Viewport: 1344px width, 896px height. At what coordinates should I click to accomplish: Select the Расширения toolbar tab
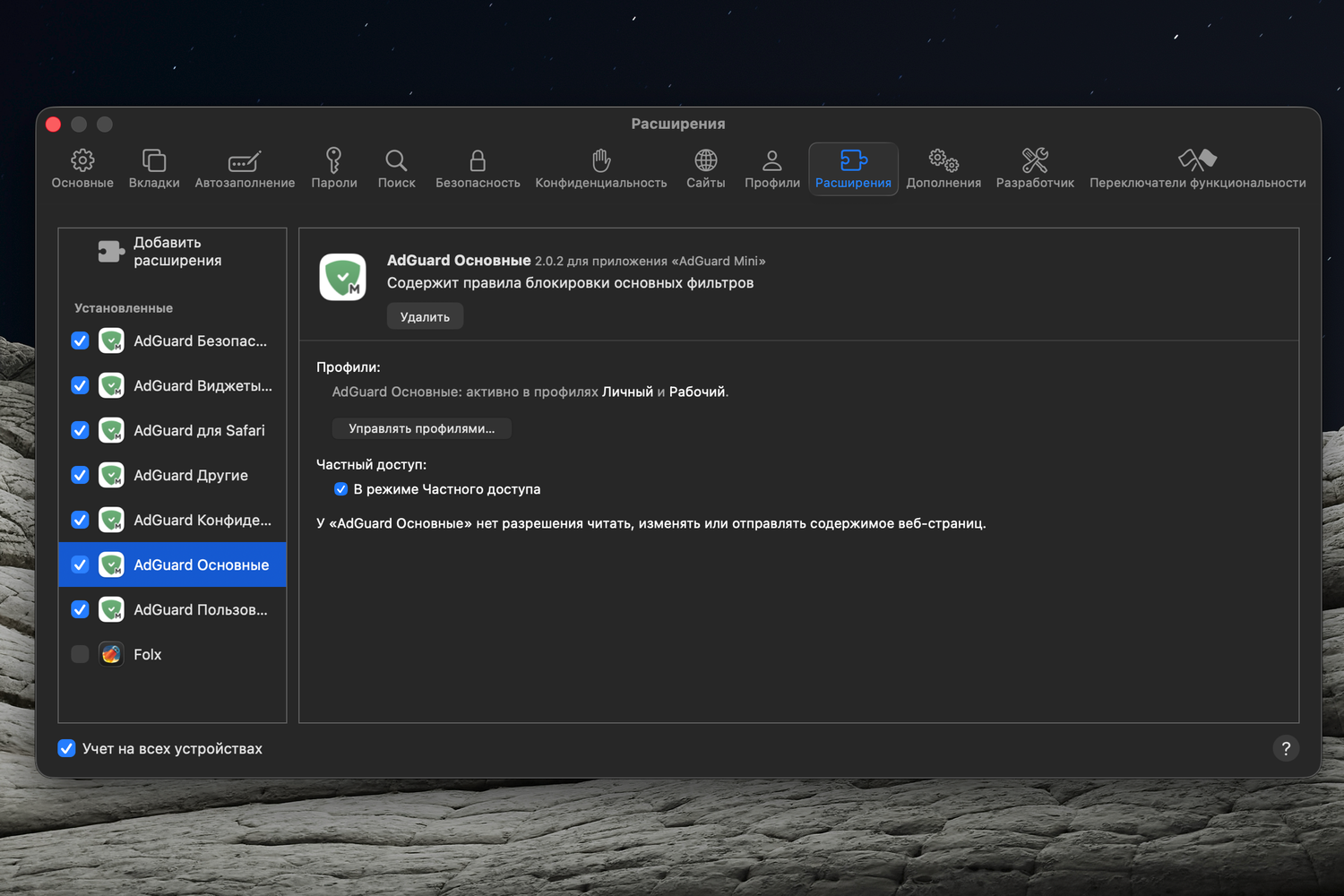[x=853, y=168]
